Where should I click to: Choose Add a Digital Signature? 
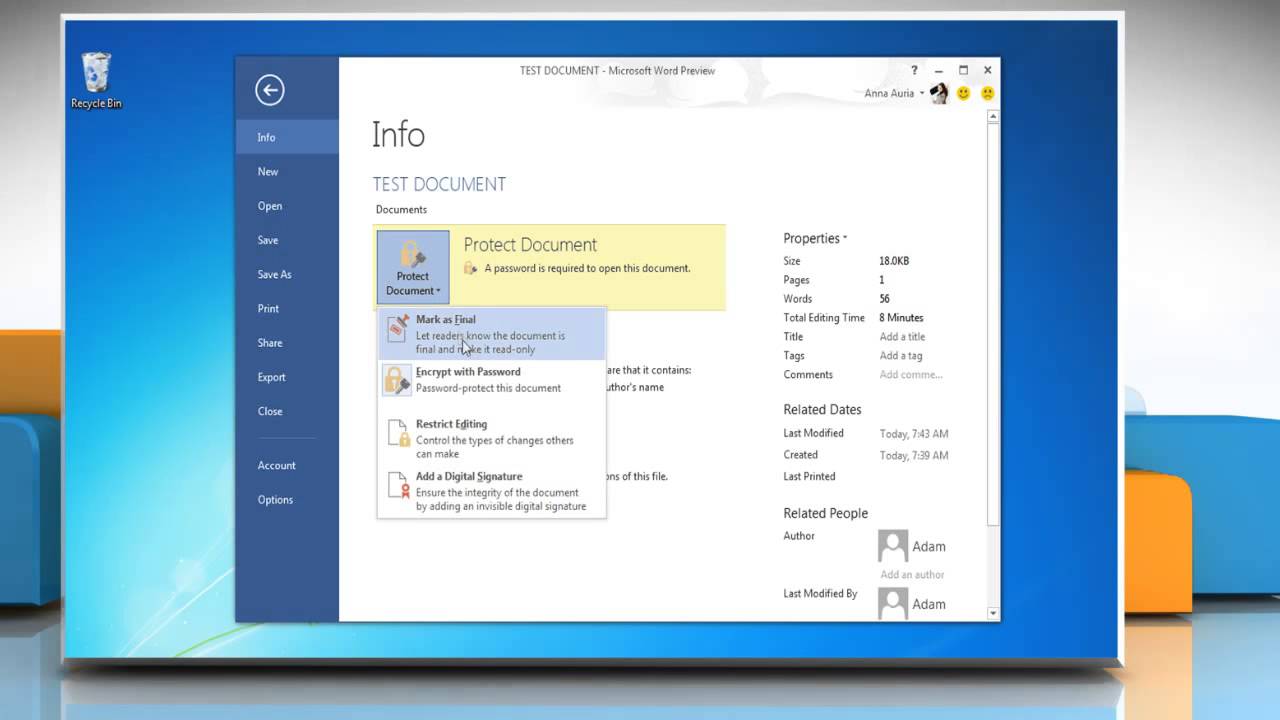point(492,491)
